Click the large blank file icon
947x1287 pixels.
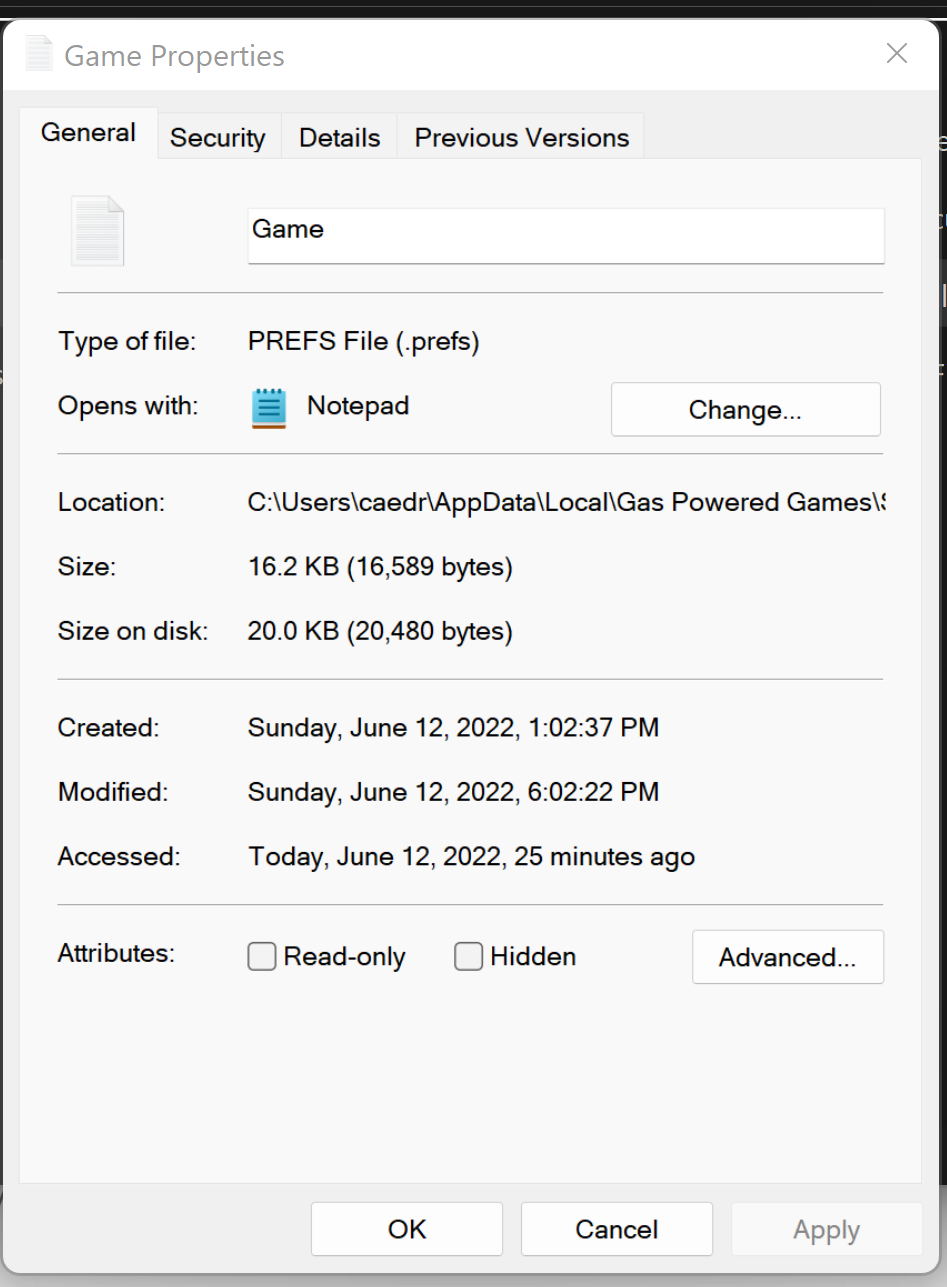(98, 231)
